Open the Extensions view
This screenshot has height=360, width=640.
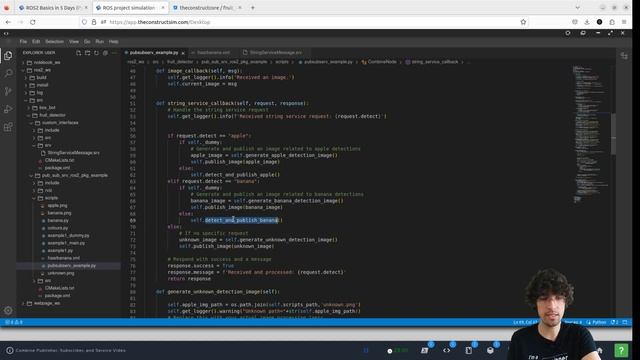tap(8, 127)
